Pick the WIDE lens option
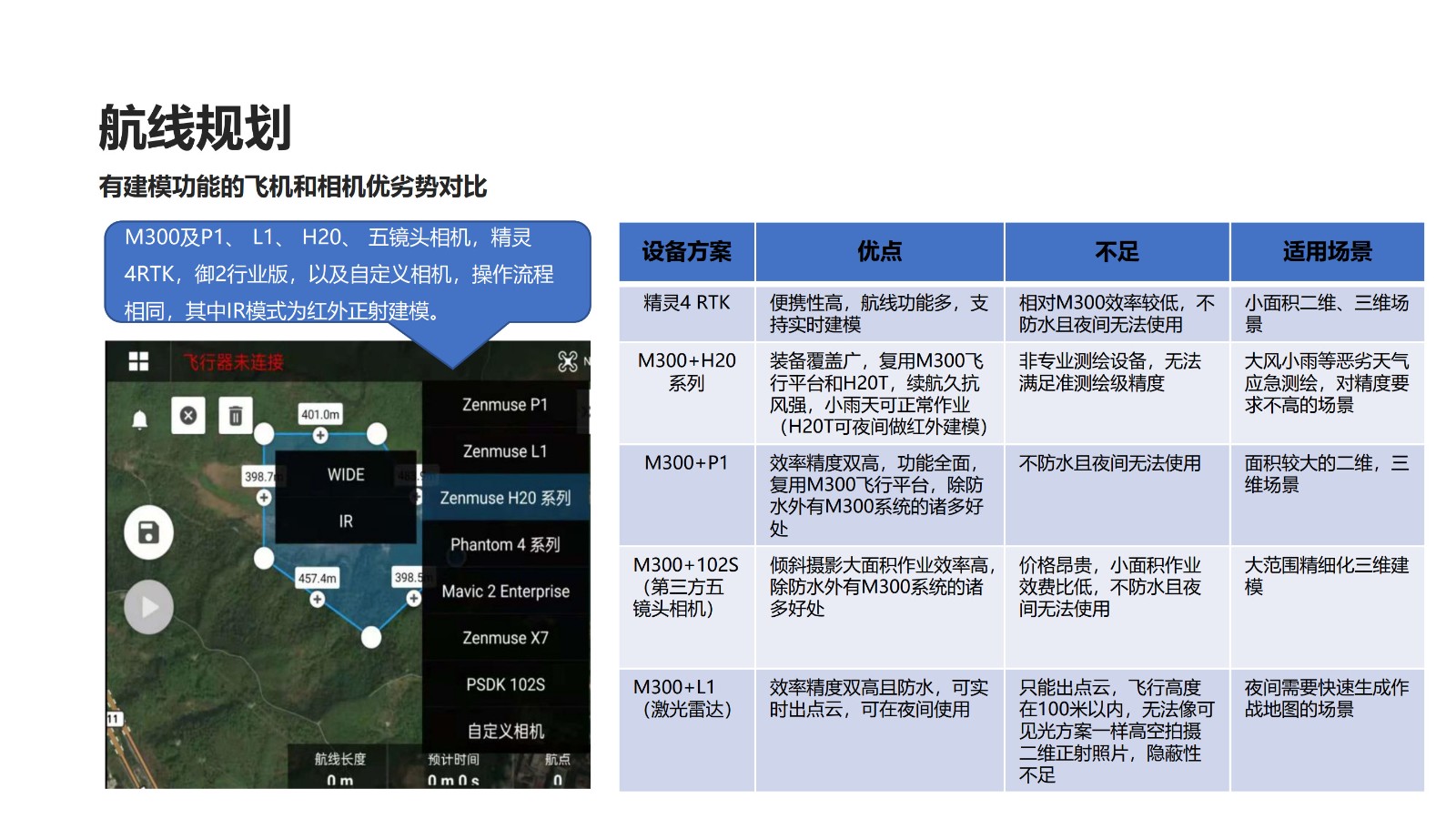Image resolution: width=1456 pixels, height=819 pixels. coord(346,475)
